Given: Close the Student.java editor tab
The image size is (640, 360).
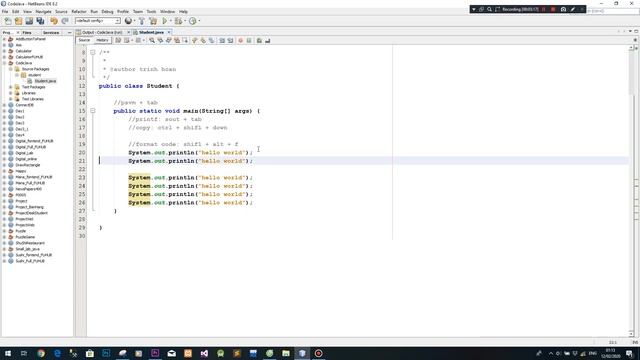Looking at the screenshot, I should (x=169, y=32).
